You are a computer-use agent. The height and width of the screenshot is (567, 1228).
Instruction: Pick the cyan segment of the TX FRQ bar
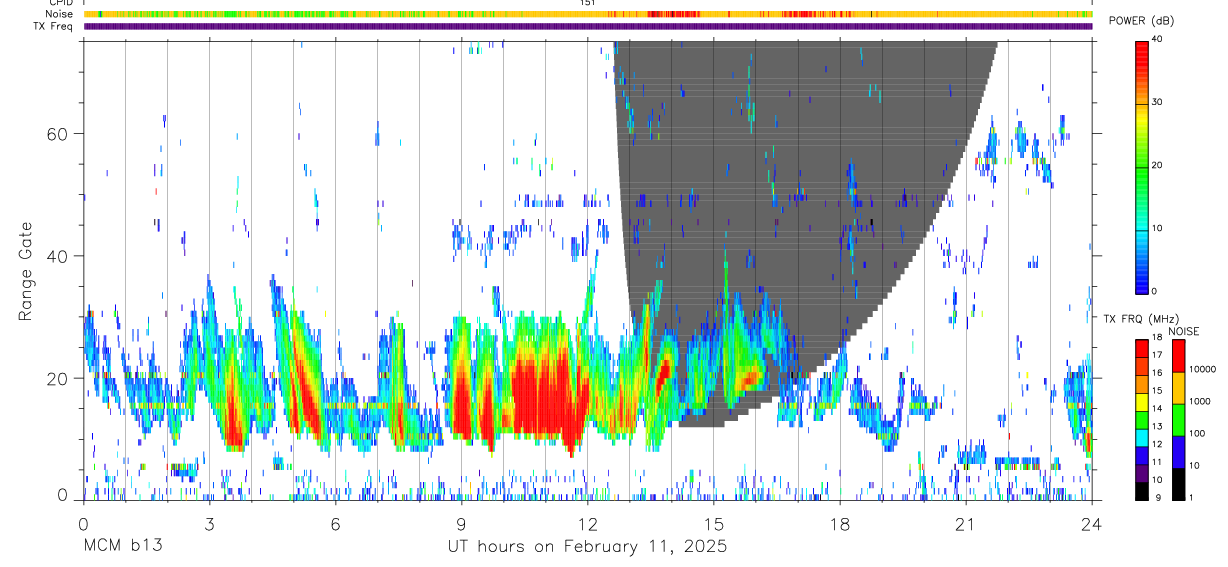click(x=1142, y=438)
